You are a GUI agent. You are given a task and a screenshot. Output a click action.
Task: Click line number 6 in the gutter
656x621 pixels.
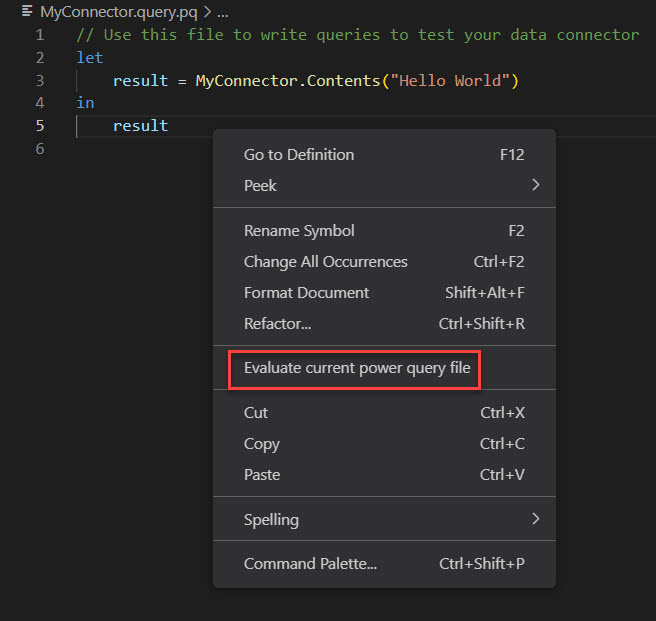pos(40,149)
